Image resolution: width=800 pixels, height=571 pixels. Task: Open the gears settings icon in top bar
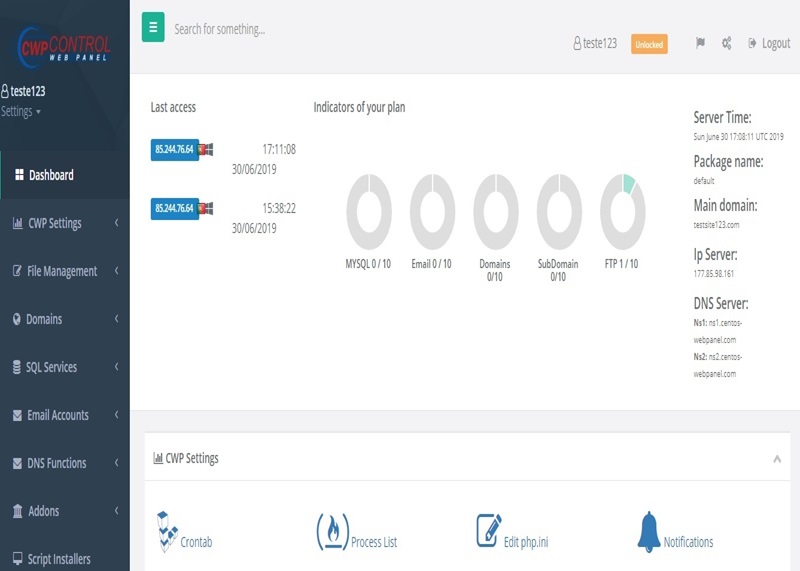(727, 43)
